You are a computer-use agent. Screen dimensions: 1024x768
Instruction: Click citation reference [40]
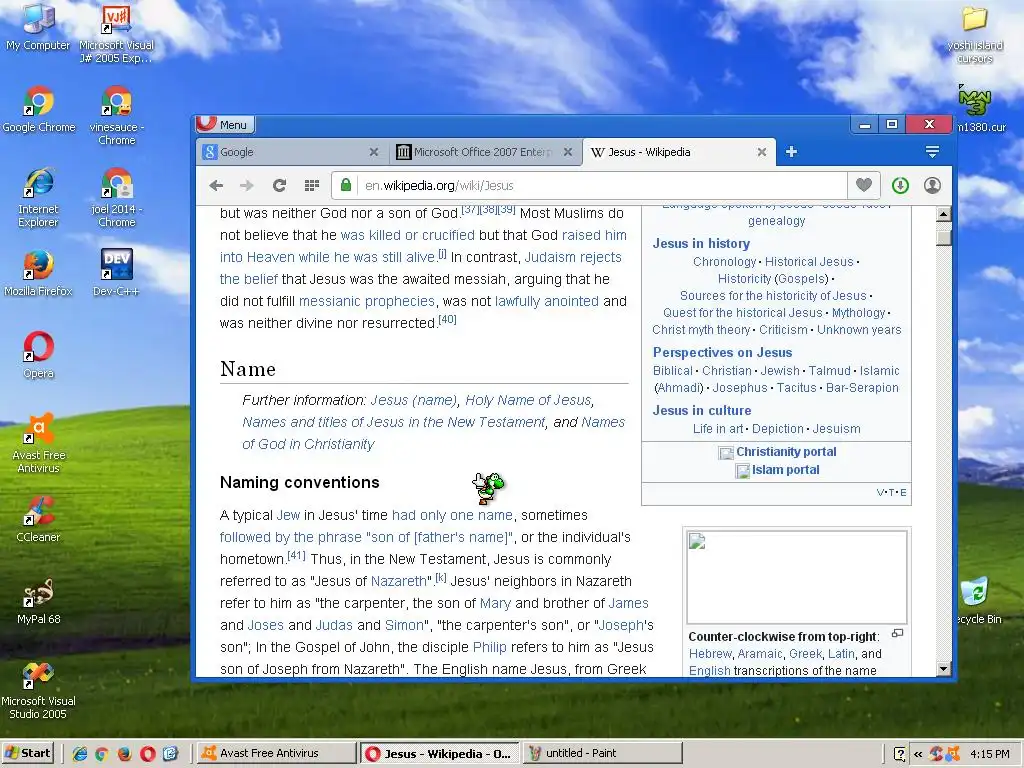(447, 319)
